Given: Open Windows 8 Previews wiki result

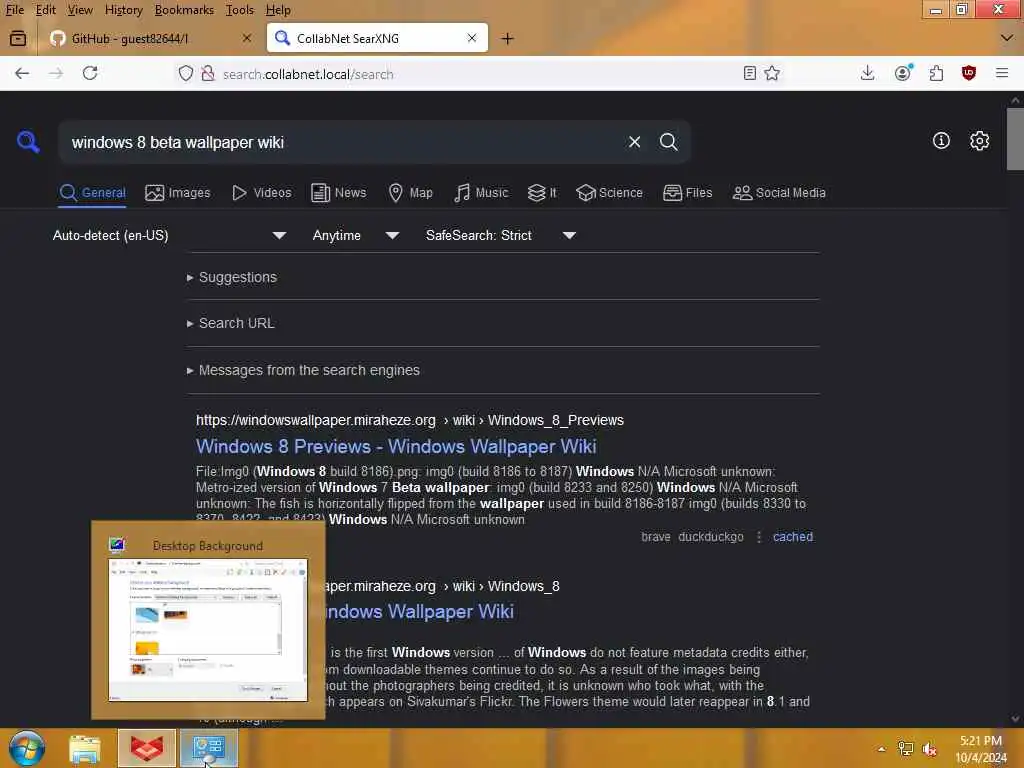Looking at the screenshot, I should (396, 447).
